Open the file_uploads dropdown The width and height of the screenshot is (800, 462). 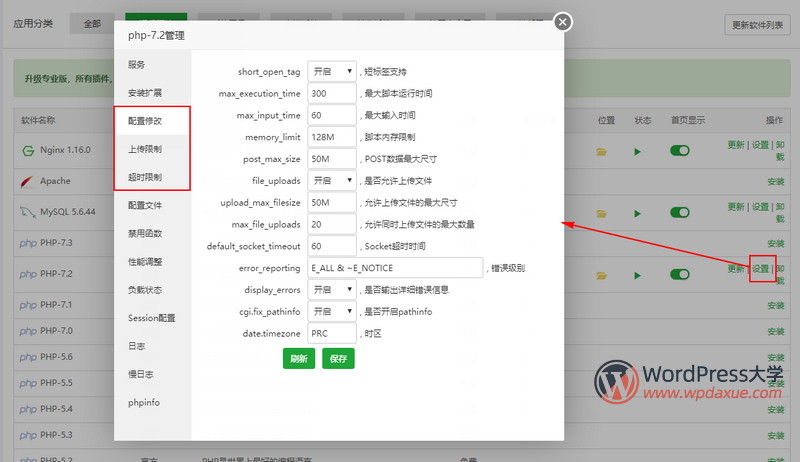tap(332, 181)
